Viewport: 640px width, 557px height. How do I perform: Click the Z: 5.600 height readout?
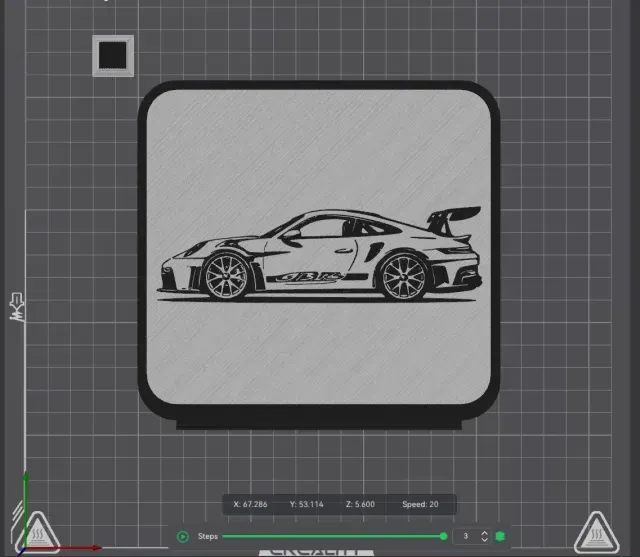(x=360, y=504)
